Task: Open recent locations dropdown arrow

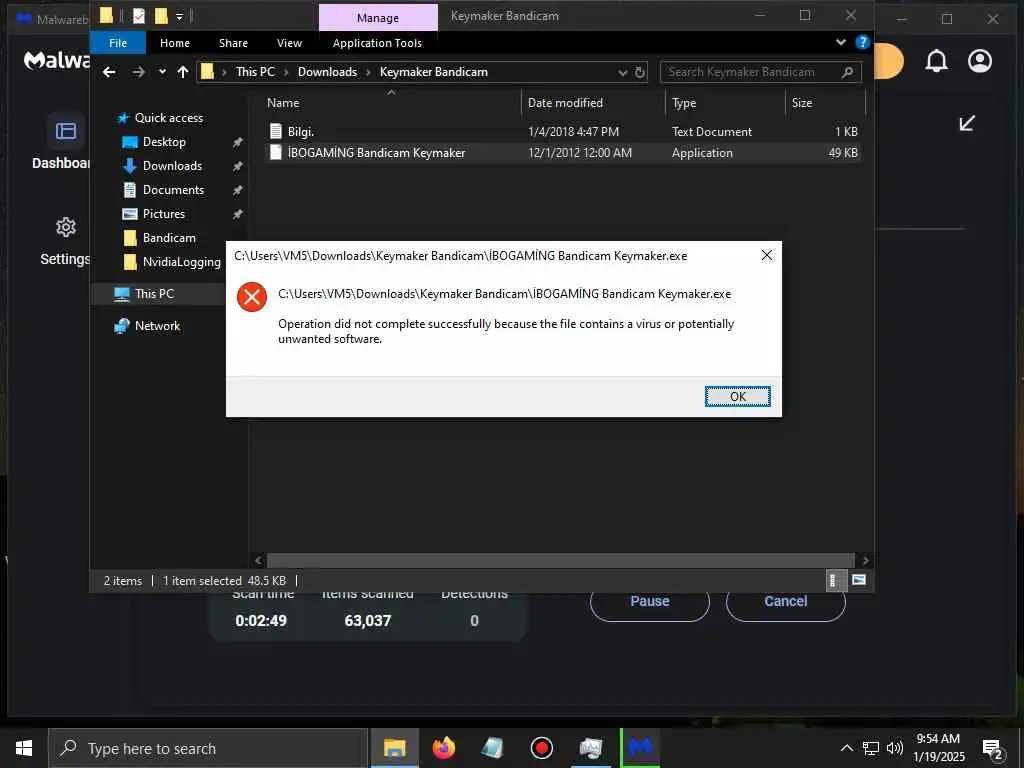Action: (x=162, y=72)
